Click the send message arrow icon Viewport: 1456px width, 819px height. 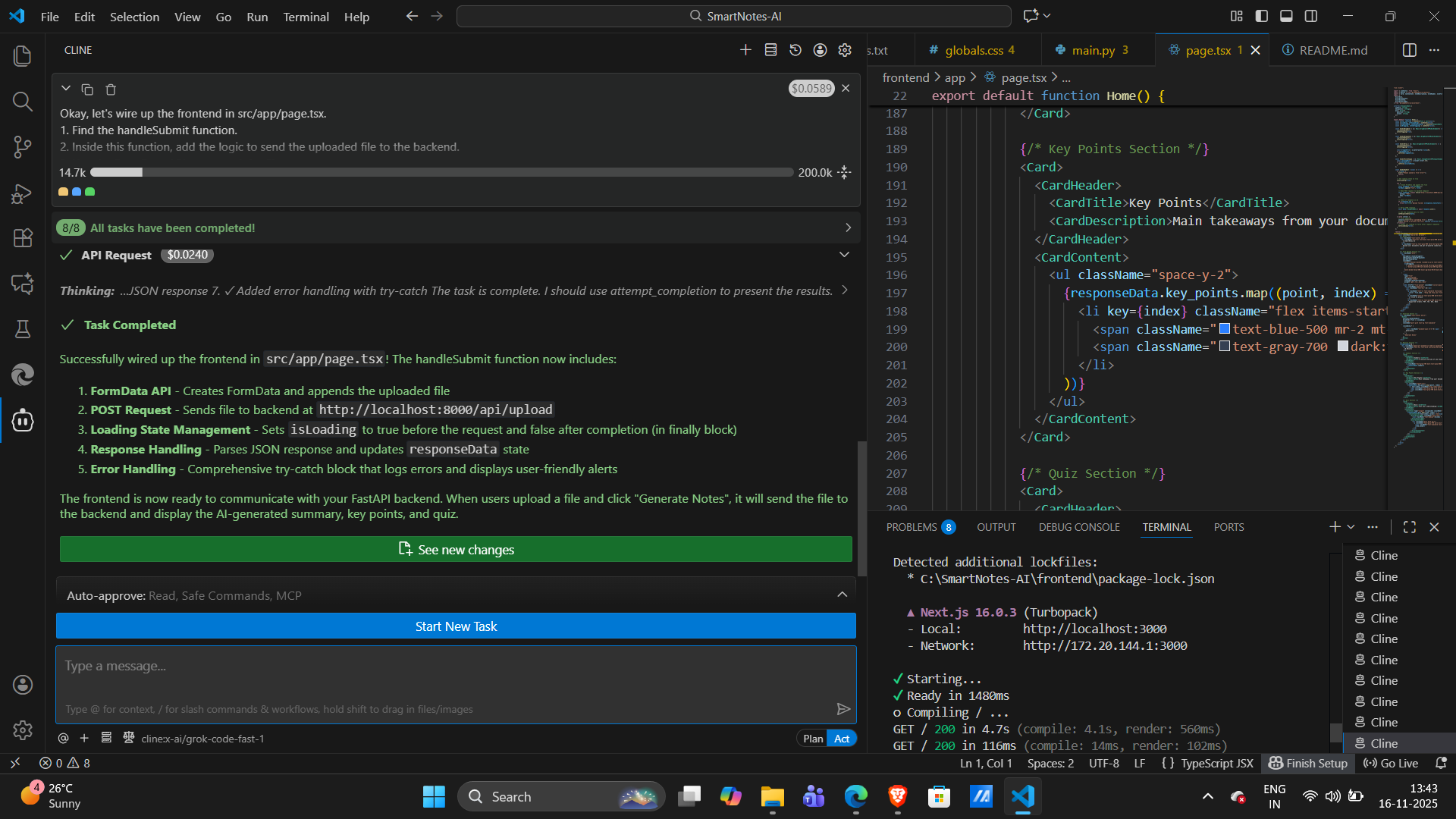(x=843, y=709)
